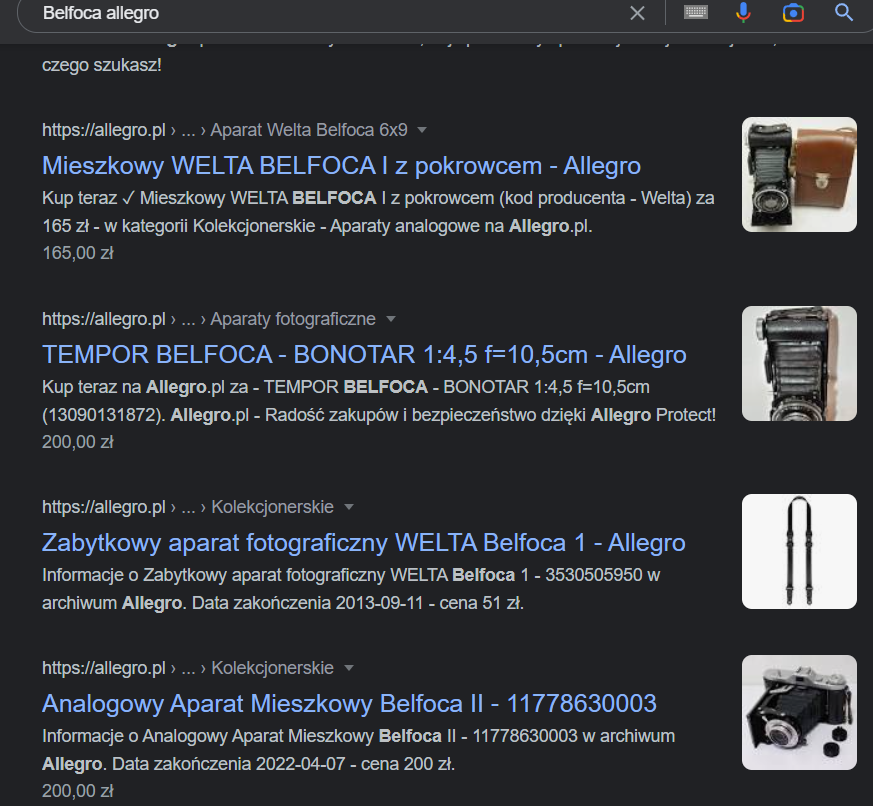
Task: Start voice search with microphone icon
Action: tap(744, 12)
